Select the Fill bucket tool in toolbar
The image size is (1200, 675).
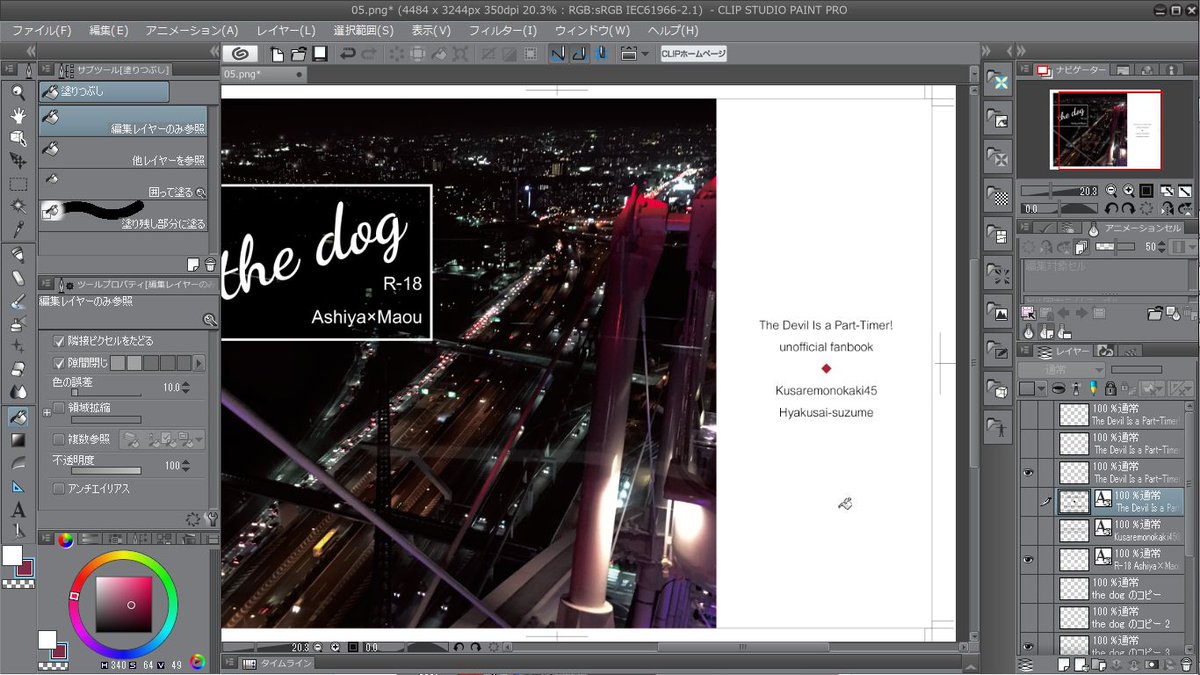18,416
